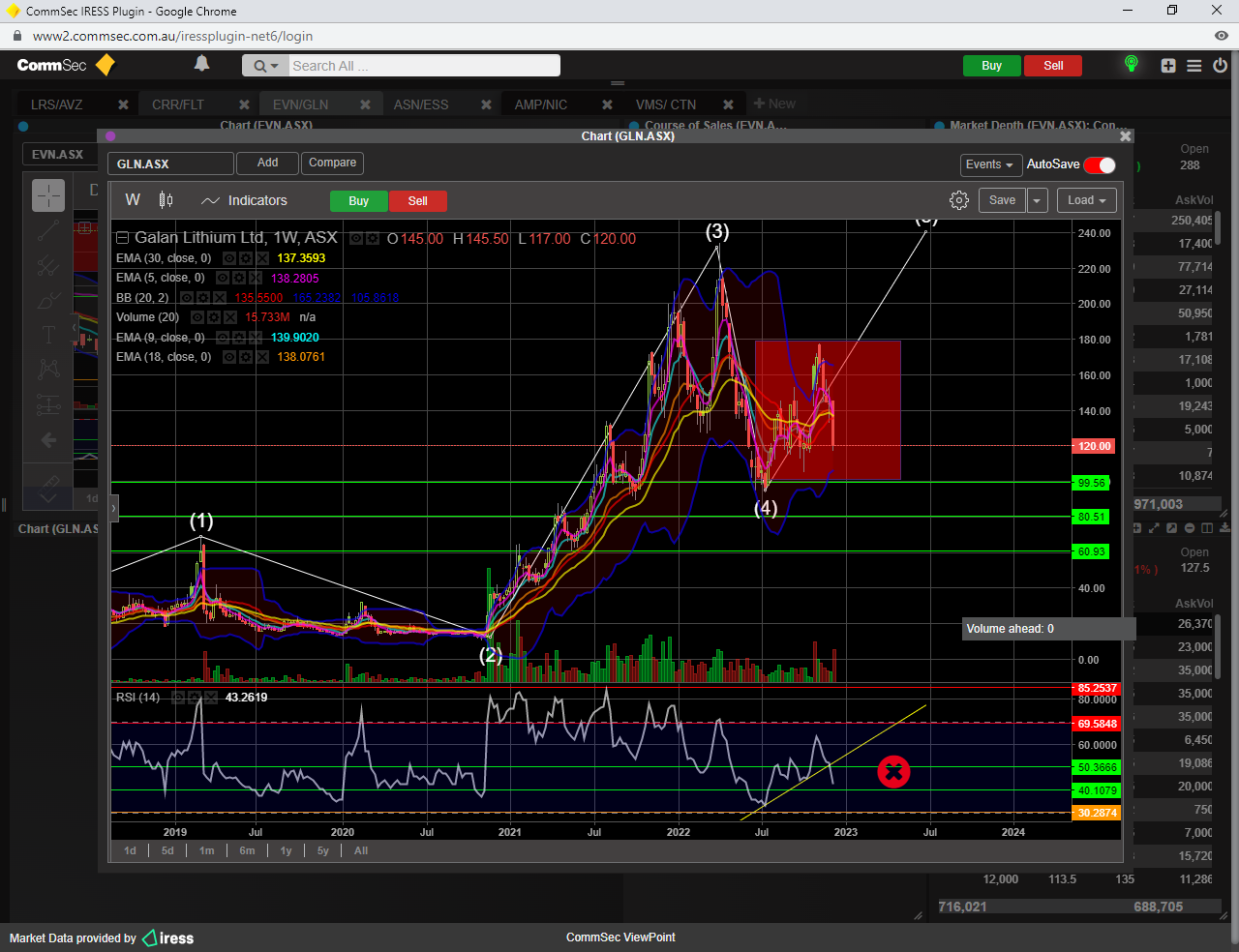Add a New workspace tab
Image resolution: width=1239 pixels, height=952 pixels.
tap(774, 104)
